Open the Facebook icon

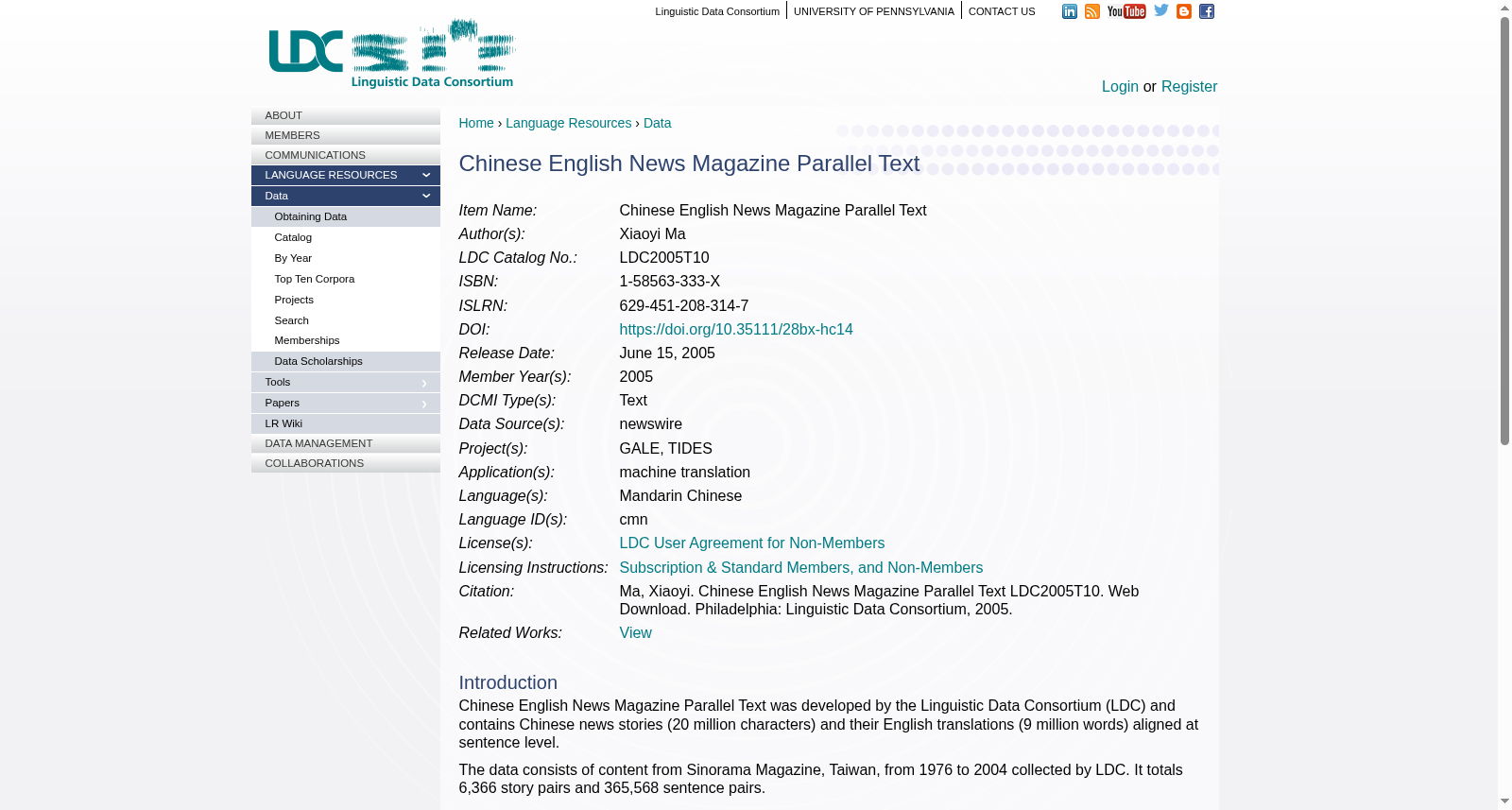[x=1207, y=11]
